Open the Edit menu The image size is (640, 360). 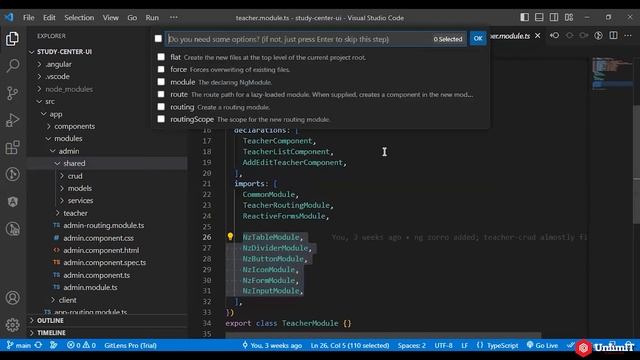[x=49, y=18]
